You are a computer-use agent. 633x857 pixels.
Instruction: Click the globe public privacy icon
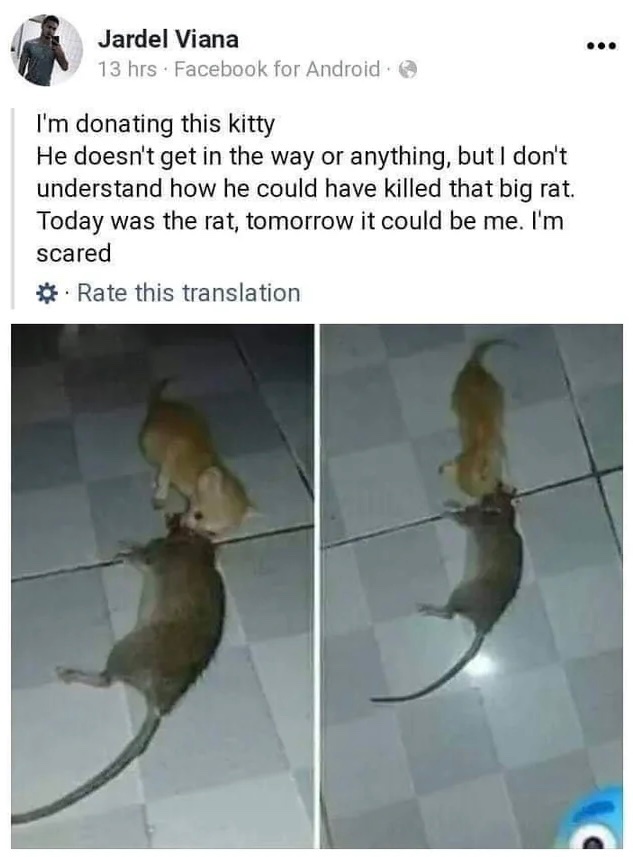pyautogui.click(x=408, y=70)
